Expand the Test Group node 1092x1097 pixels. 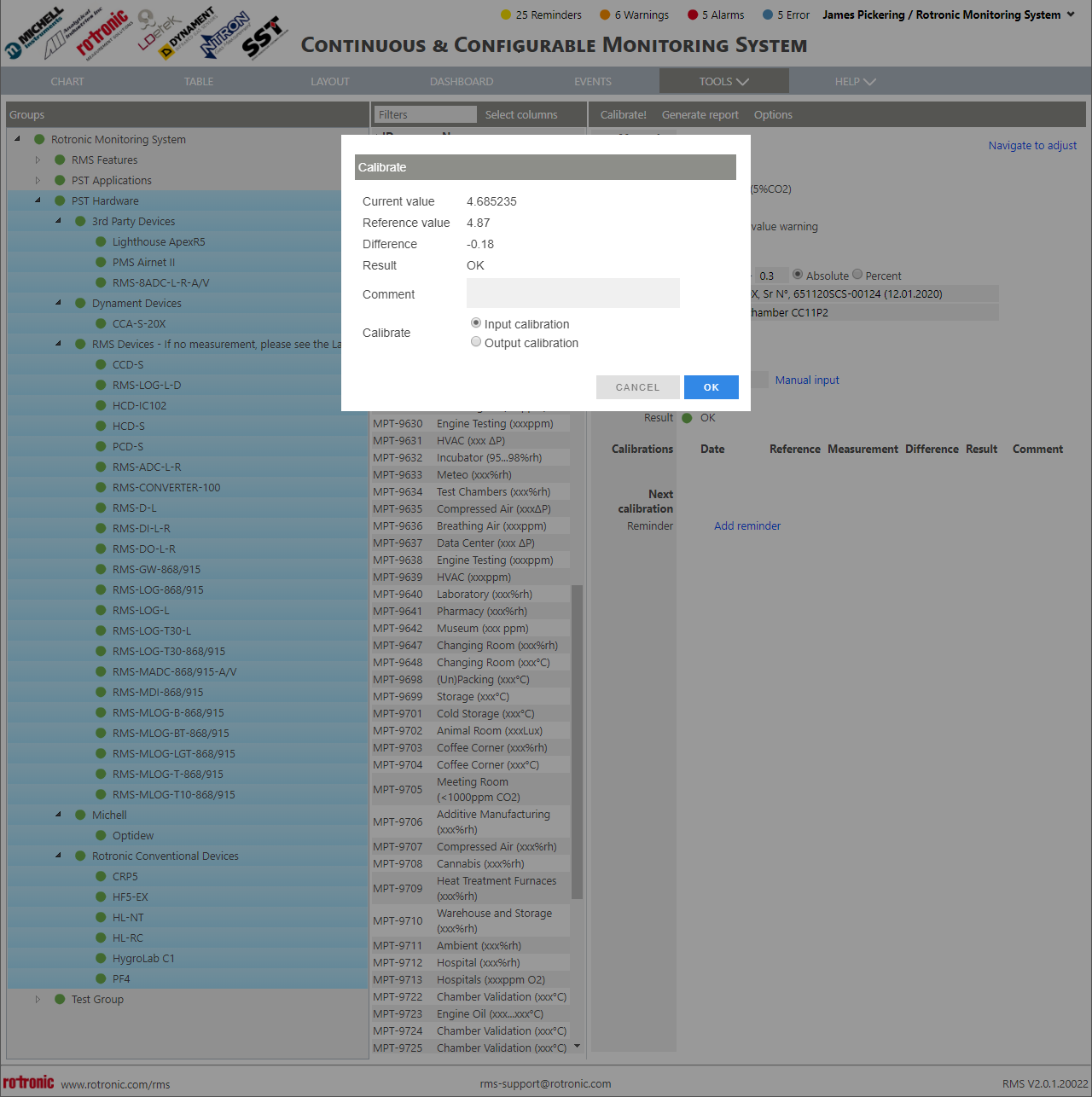38,999
